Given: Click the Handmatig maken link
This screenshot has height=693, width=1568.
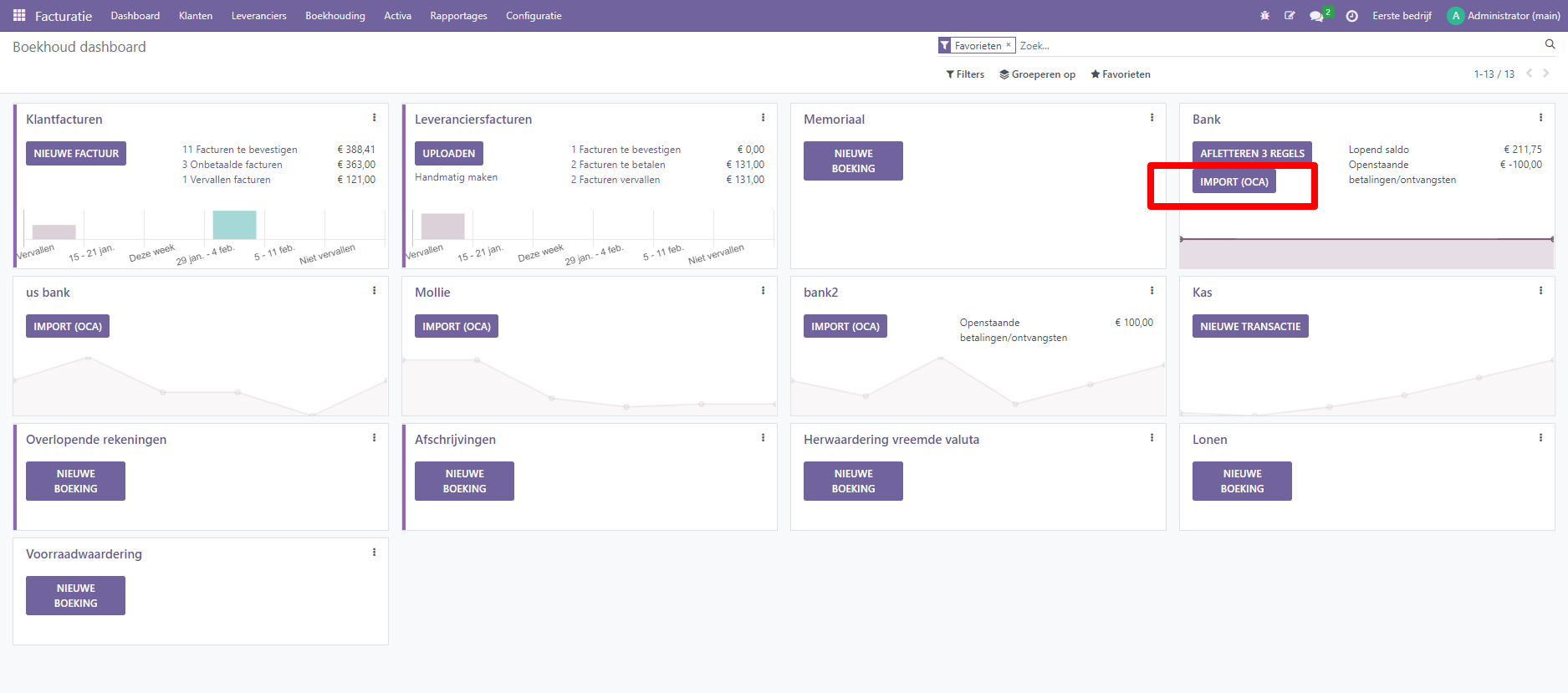Looking at the screenshot, I should point(456,177).
